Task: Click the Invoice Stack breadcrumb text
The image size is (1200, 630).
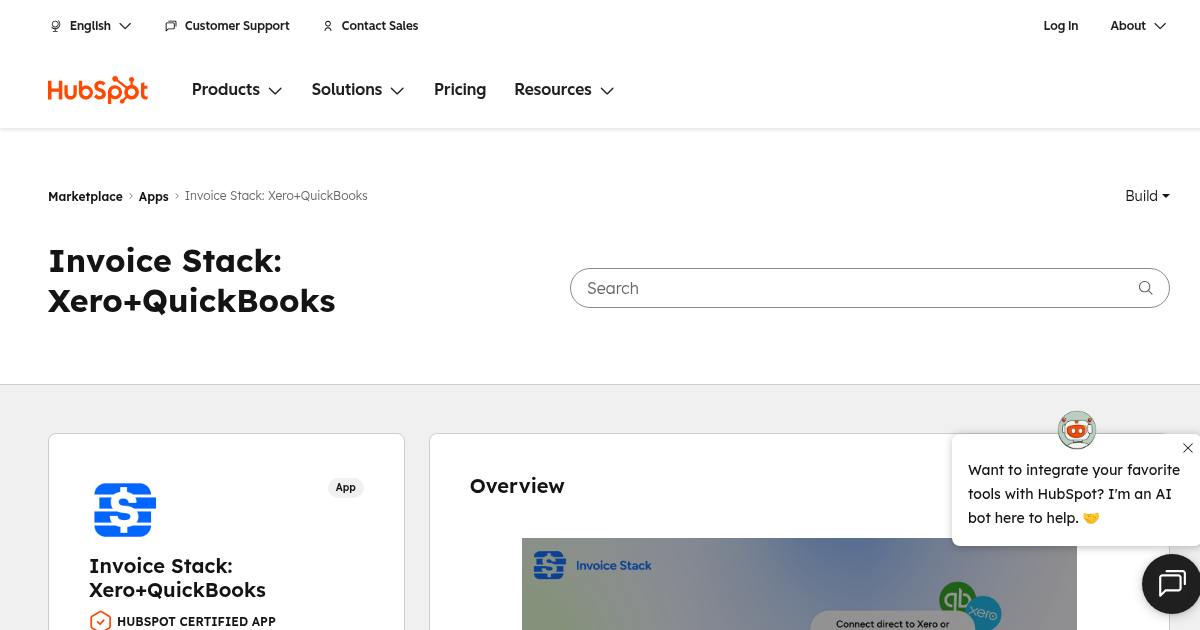Action: [x=276, y=196]
